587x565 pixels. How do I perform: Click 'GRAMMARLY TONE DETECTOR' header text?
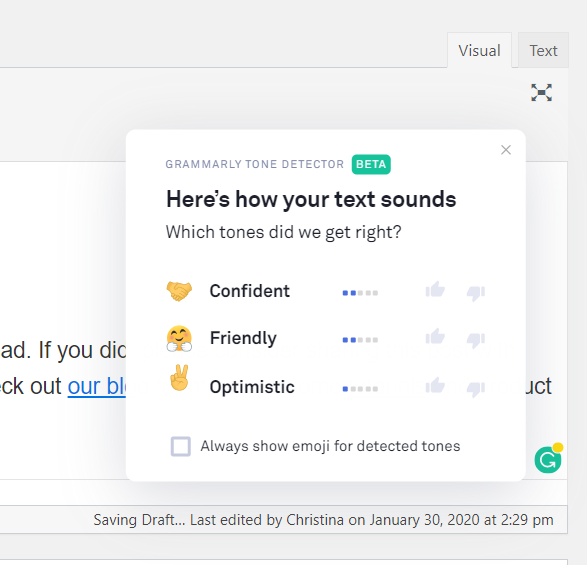[255, 164]
